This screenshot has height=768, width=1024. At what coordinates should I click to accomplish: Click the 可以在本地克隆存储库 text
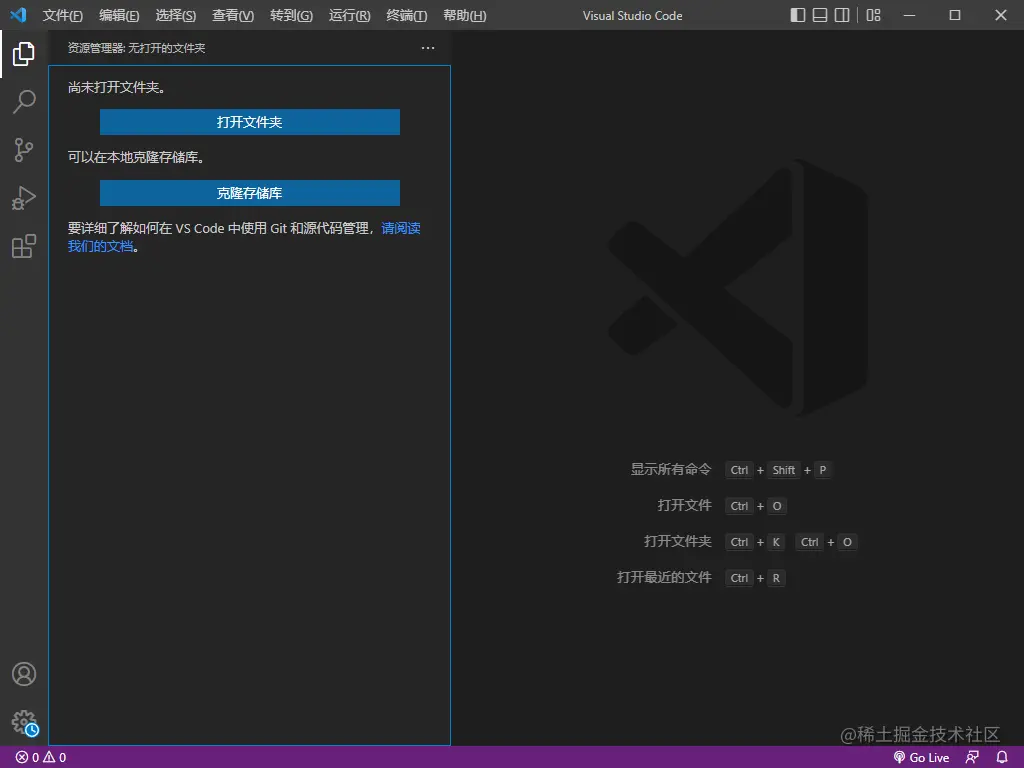[136, 157]
